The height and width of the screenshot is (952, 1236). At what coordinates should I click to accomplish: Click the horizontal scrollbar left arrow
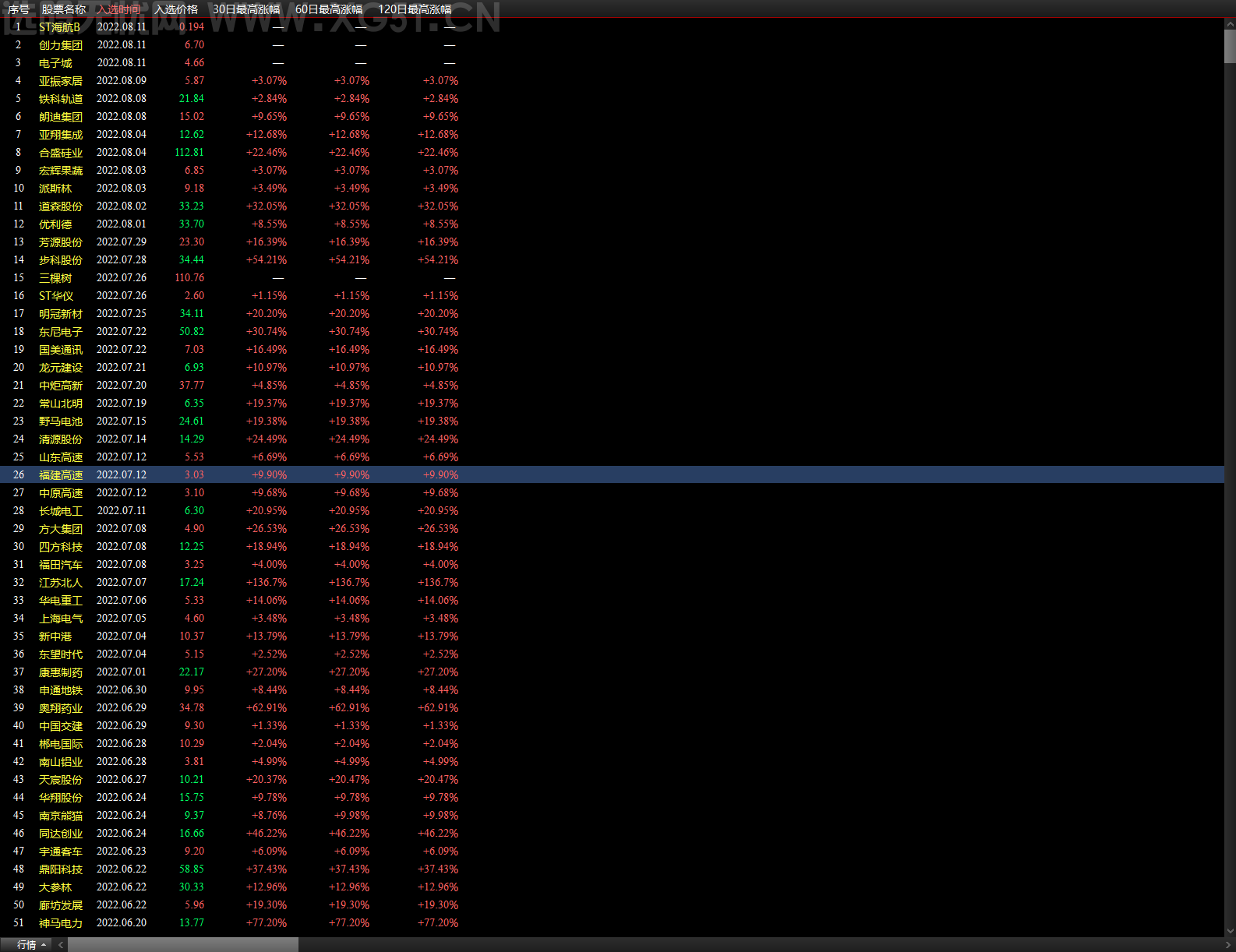click(61, 945)
